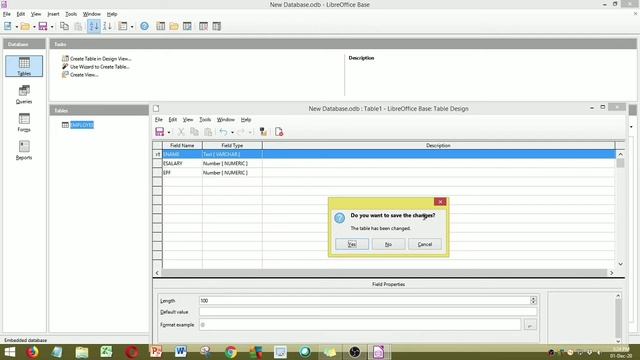Open Tools menu in main Base window
The width and height of the screenshot is (640, 360).
coord(71,14)
